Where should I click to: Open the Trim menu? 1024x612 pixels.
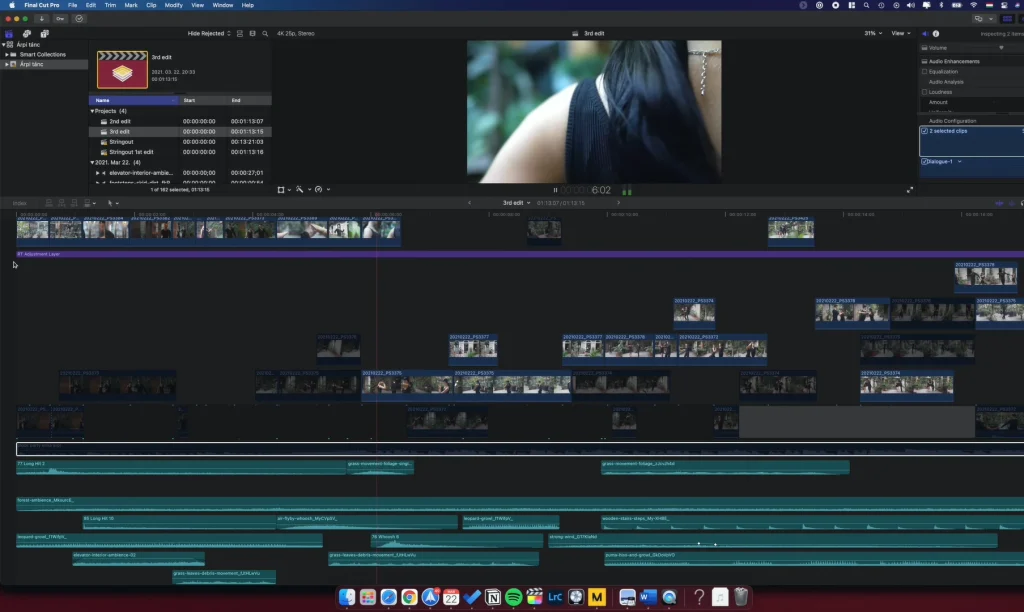click(x=110, y=5)
